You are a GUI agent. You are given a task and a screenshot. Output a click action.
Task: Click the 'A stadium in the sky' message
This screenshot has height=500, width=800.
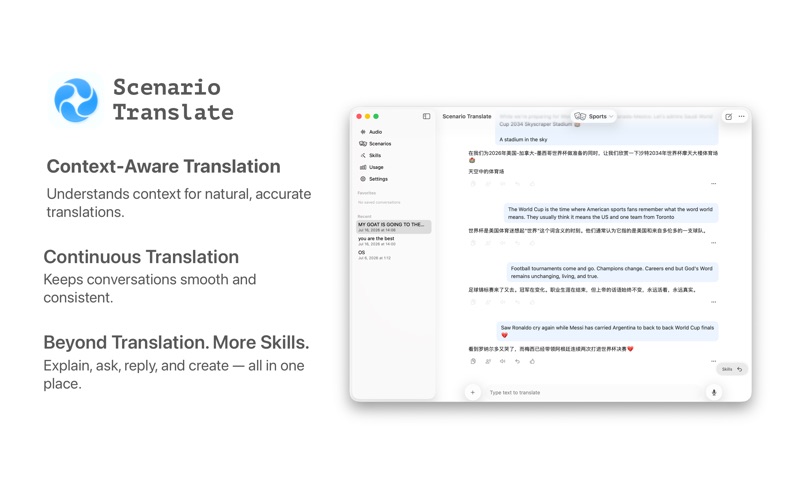click(523, 139)
